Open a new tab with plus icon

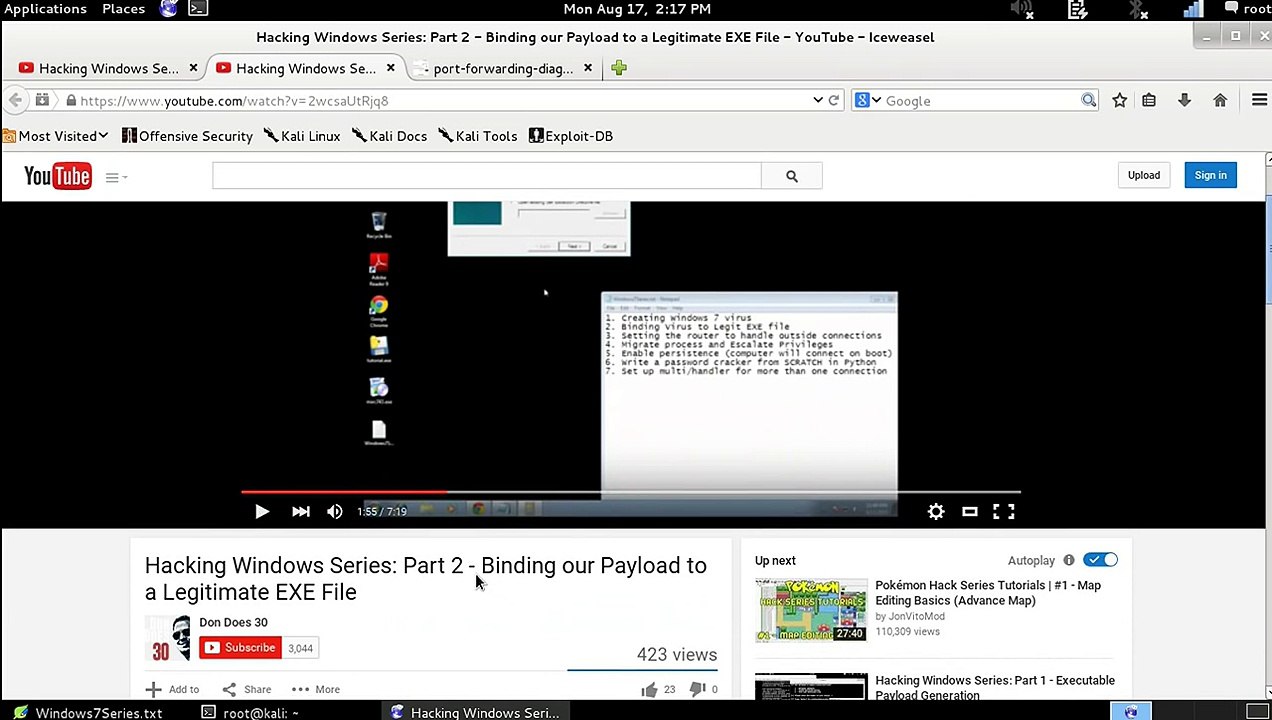point(619,68)
